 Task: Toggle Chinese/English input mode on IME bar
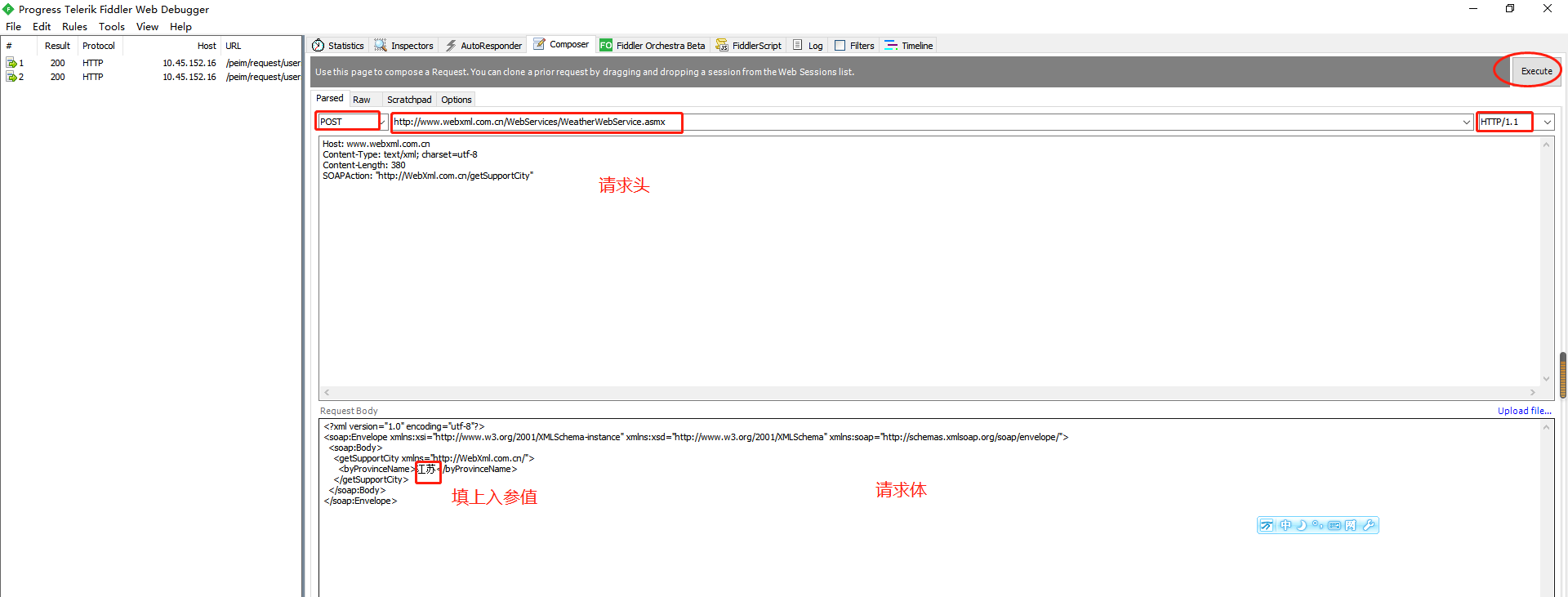tap(1285, 525)
